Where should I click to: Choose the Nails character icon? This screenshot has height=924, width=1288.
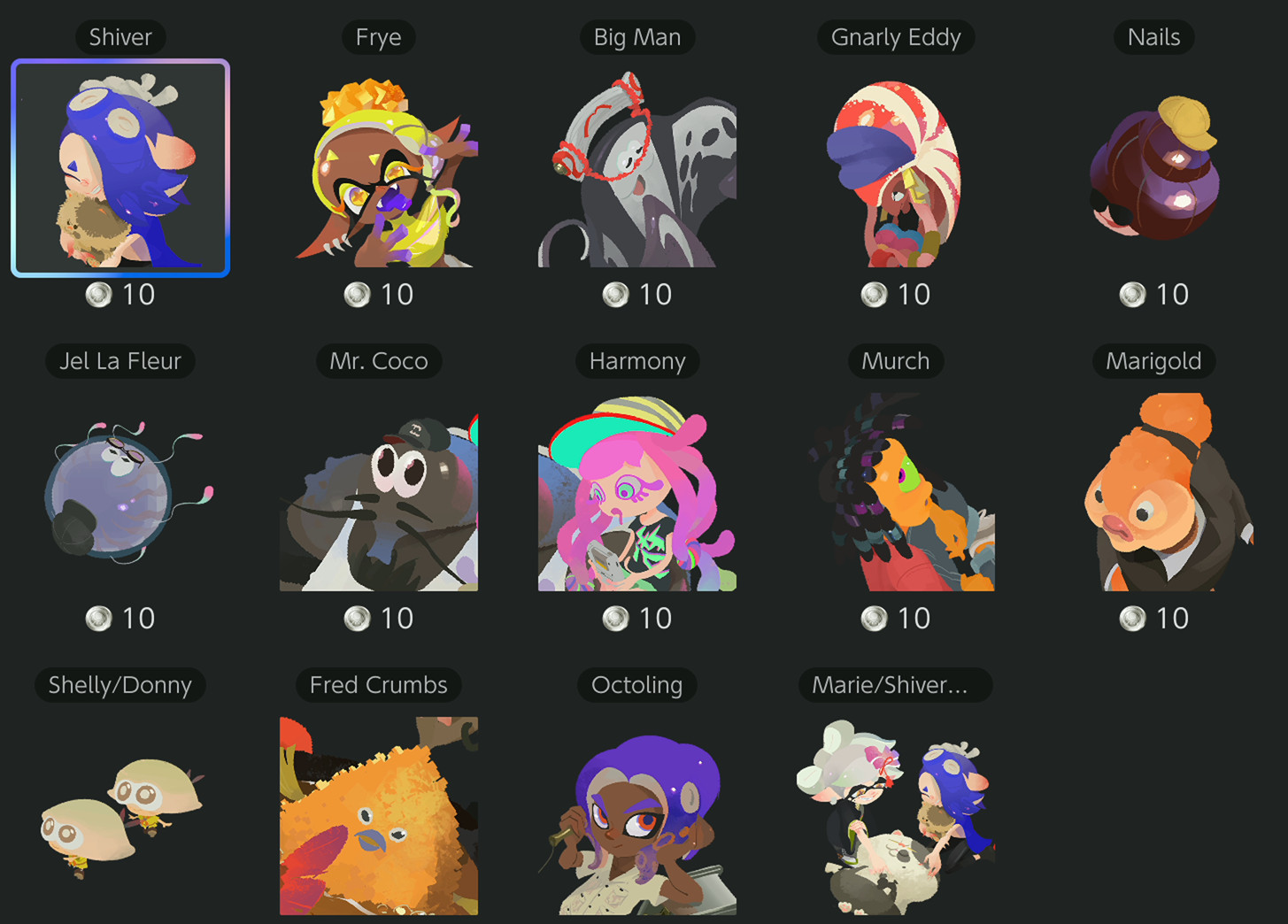1154,168
